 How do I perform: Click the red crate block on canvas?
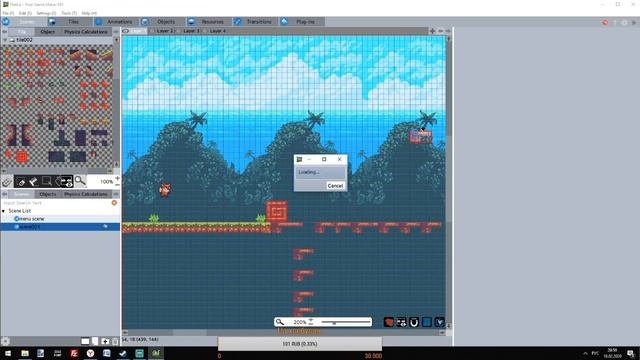[277, 212]
